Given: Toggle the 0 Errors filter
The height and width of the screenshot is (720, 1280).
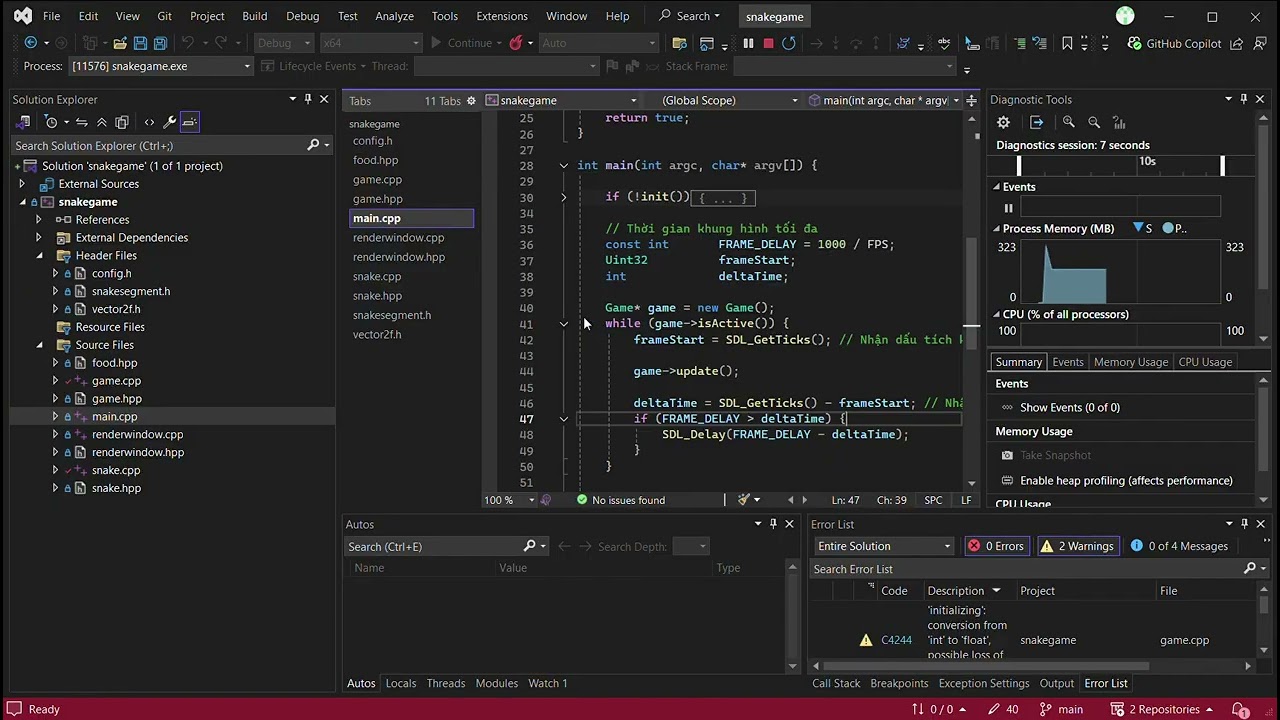Looking at the screenshot, I should coord(996,546).
